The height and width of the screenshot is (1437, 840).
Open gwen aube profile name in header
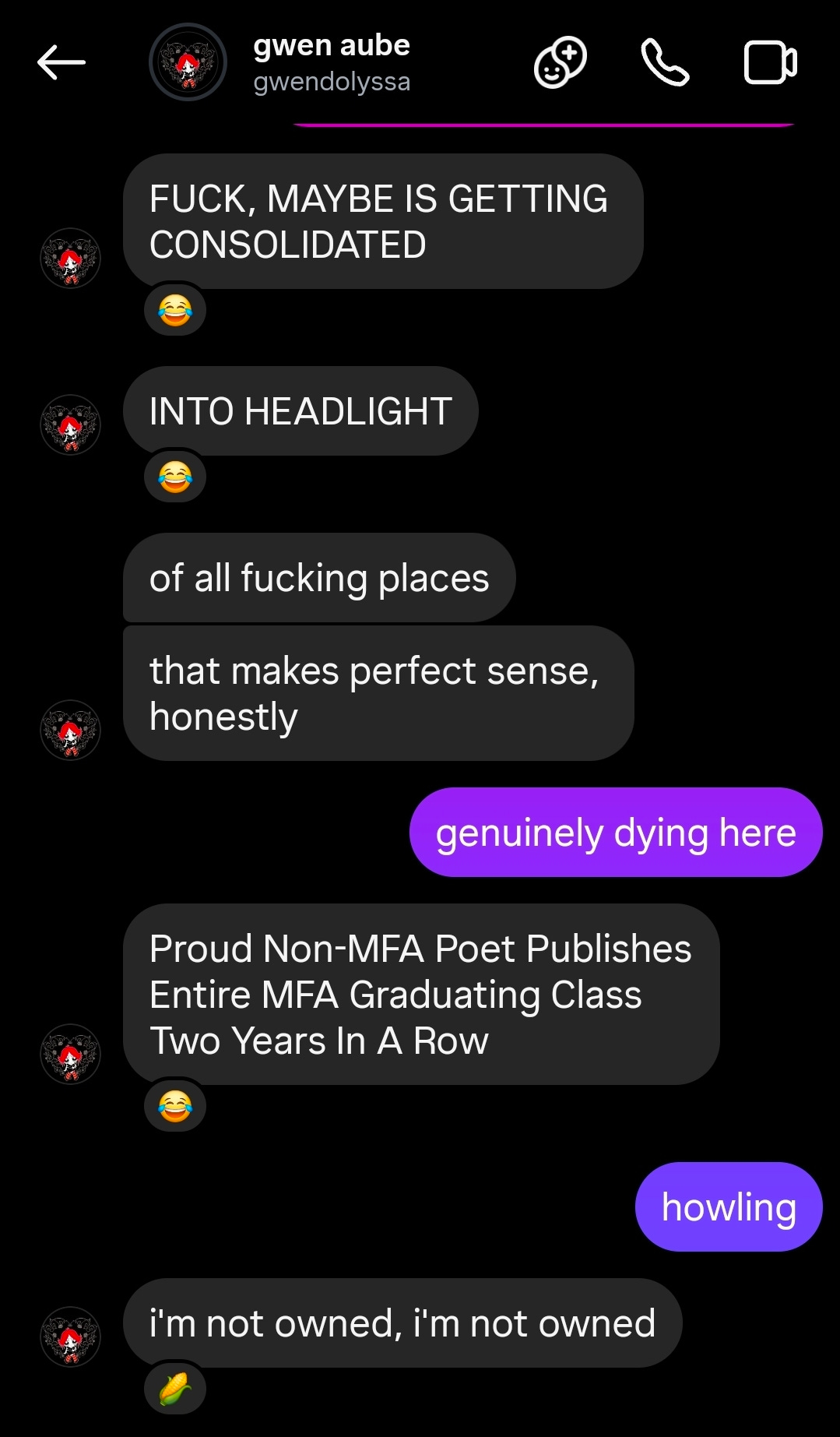(332, 45)
